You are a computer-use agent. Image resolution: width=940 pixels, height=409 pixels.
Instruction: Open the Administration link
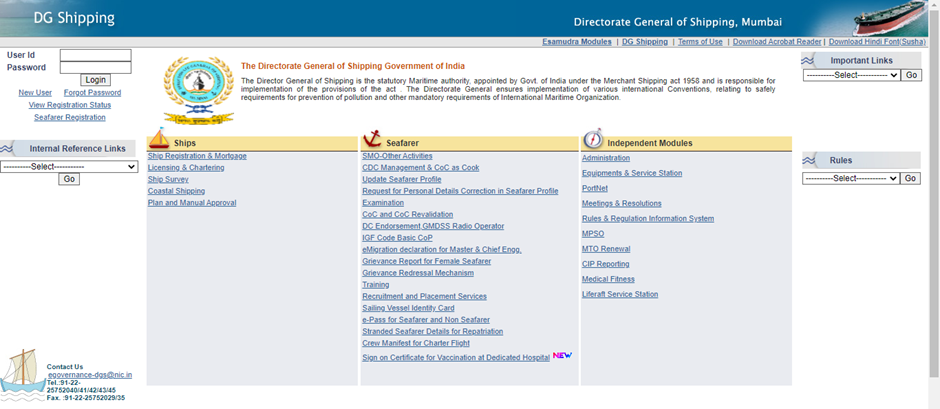606,158
